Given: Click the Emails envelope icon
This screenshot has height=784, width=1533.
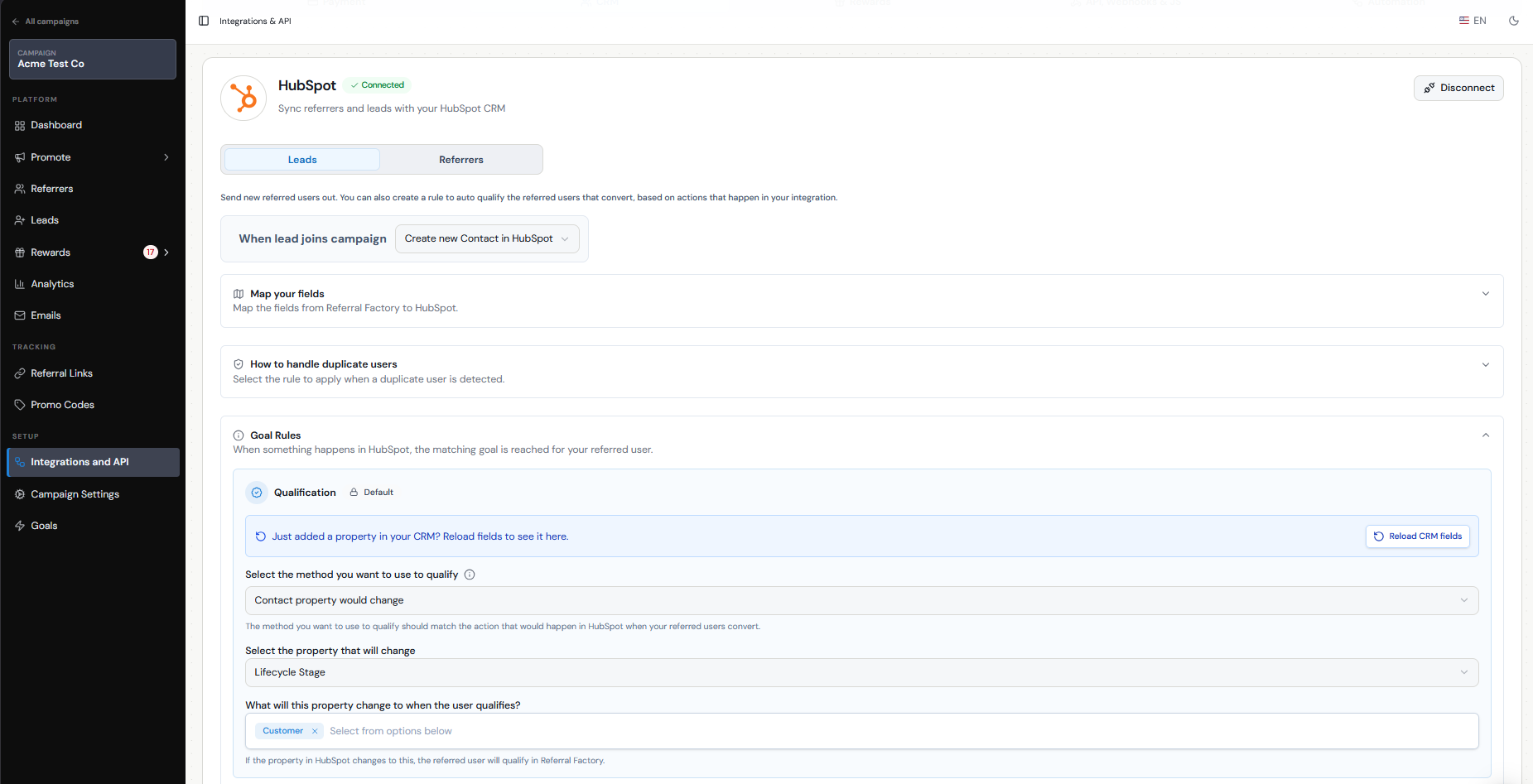Looking at the screenshot, I should click(x=20, y=315).
